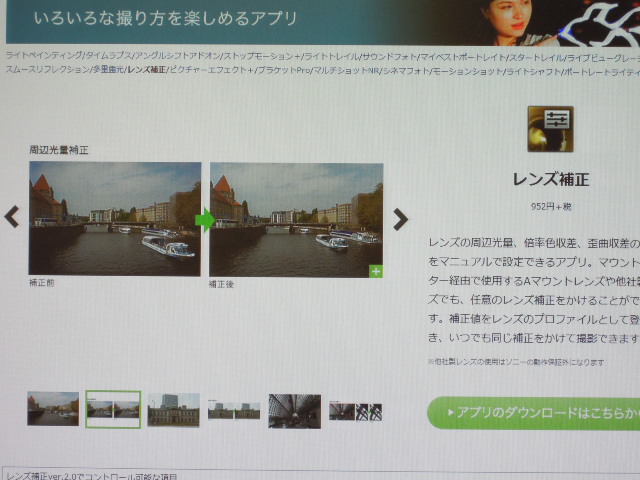Select the highlighted canal comparison thumbnail
This screenshot has height=480, width=640.
click(113, 409)
